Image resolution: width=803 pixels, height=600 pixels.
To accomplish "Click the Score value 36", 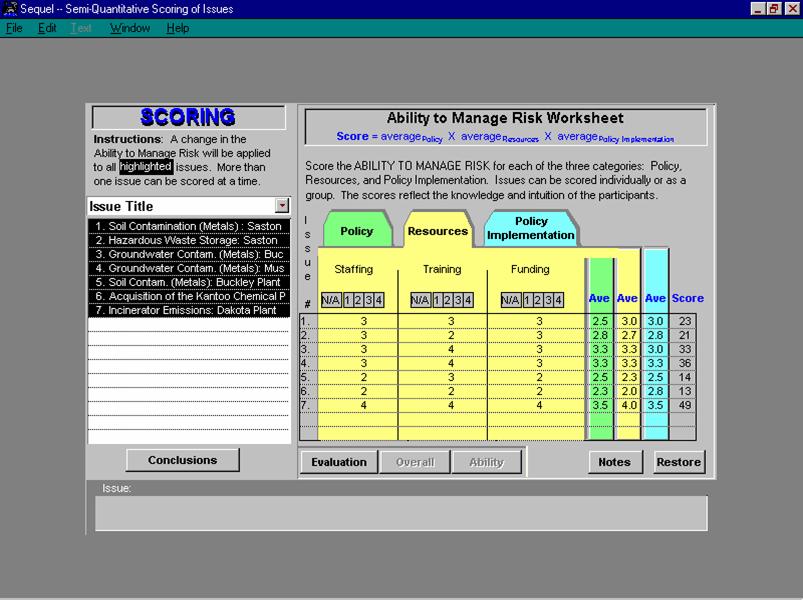I will [x=685, y=363].
